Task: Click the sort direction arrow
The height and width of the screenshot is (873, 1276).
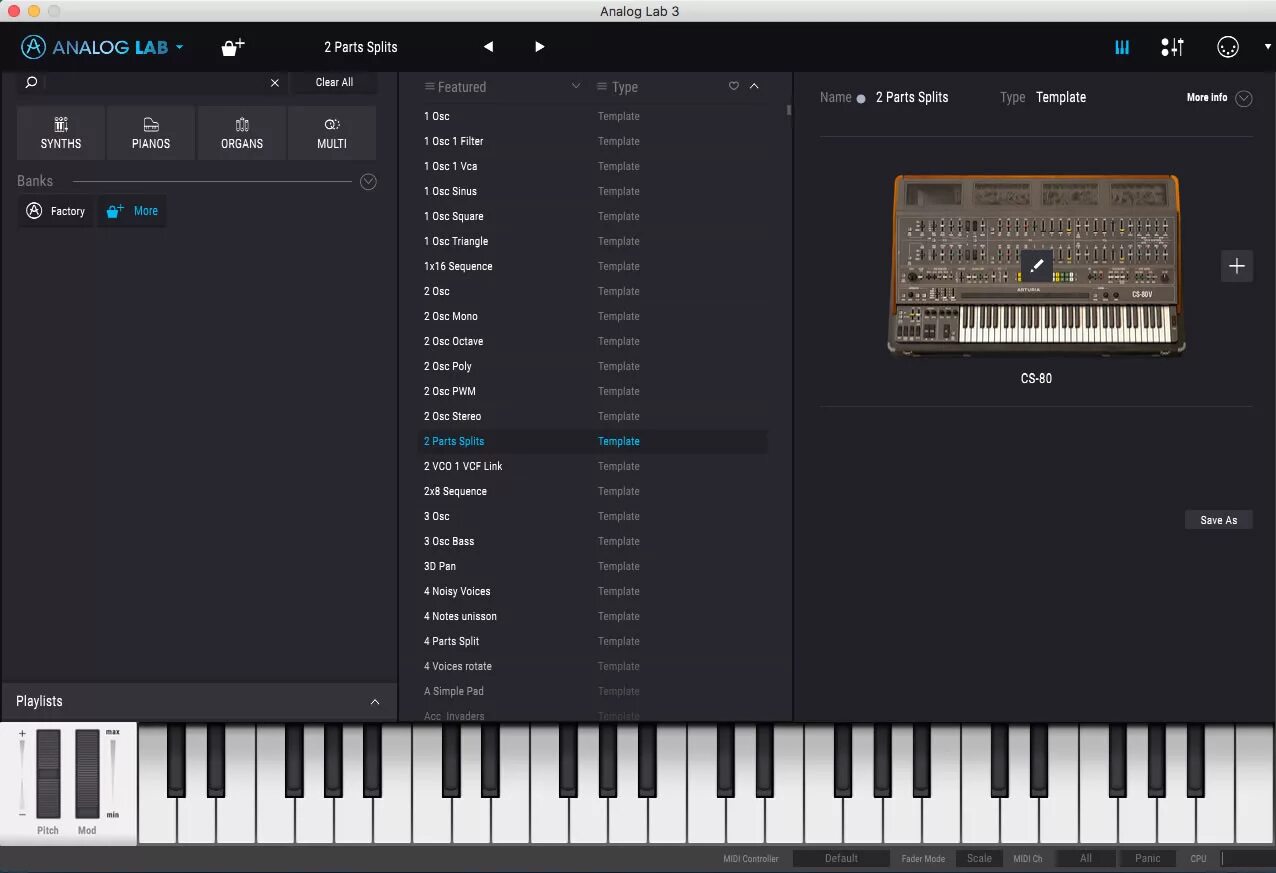Action: point(754,86)
